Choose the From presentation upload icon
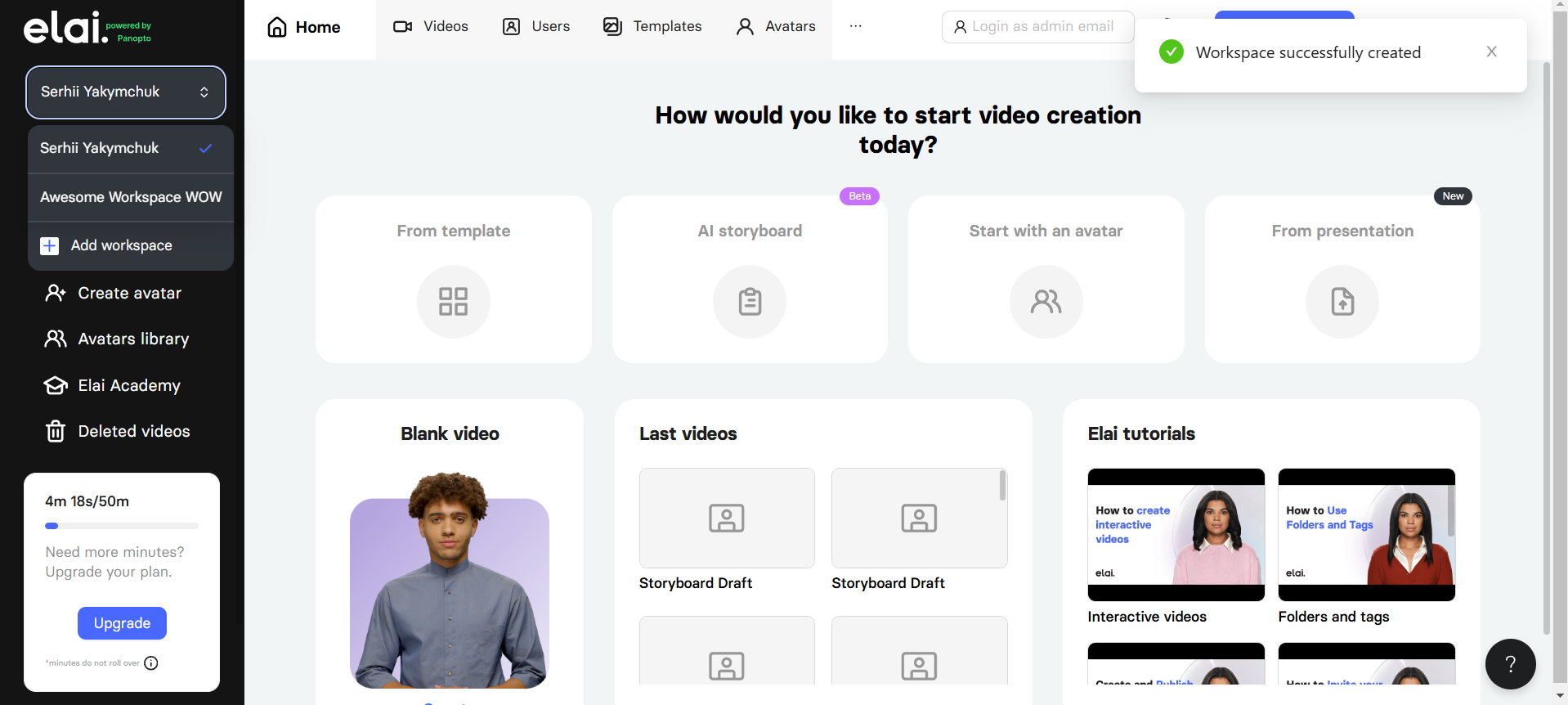The image size is (1568, 705). coord(1342,301)
